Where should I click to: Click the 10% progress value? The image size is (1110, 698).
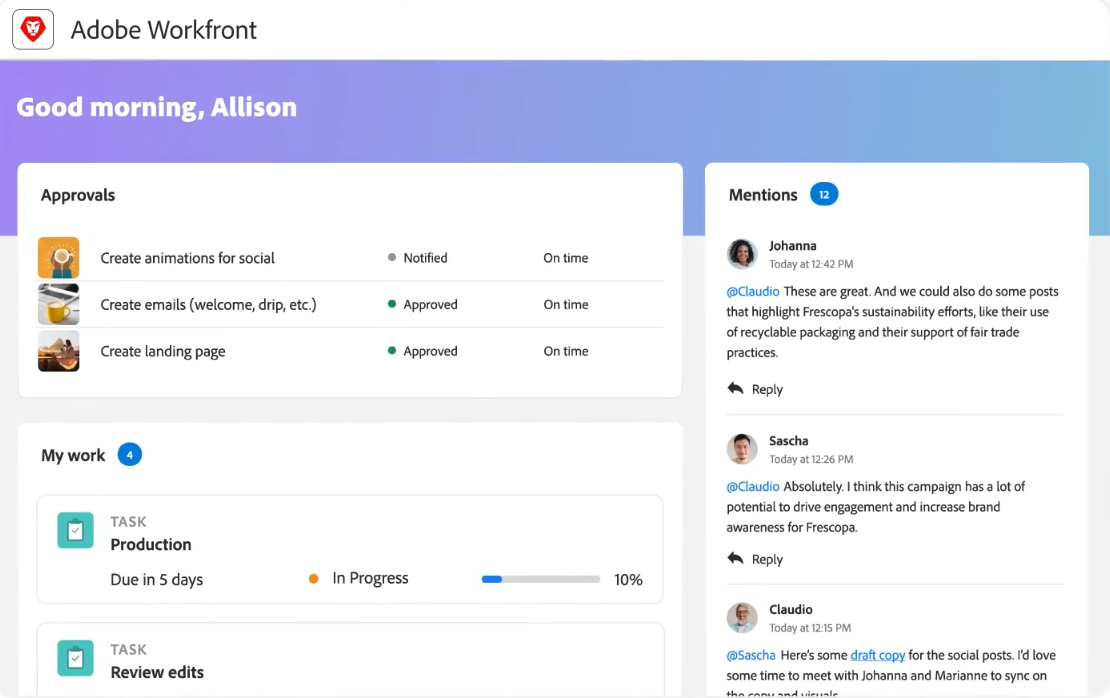pos(628,580)
